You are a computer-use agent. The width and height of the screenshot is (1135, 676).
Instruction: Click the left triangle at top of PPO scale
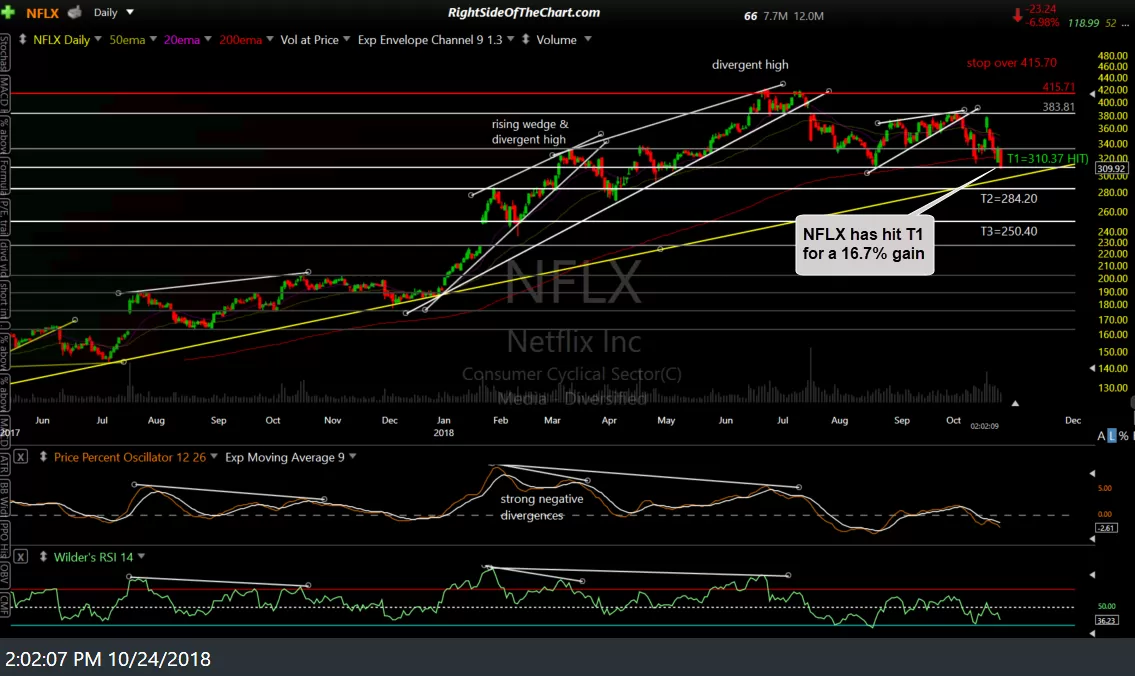(1092, 473)
